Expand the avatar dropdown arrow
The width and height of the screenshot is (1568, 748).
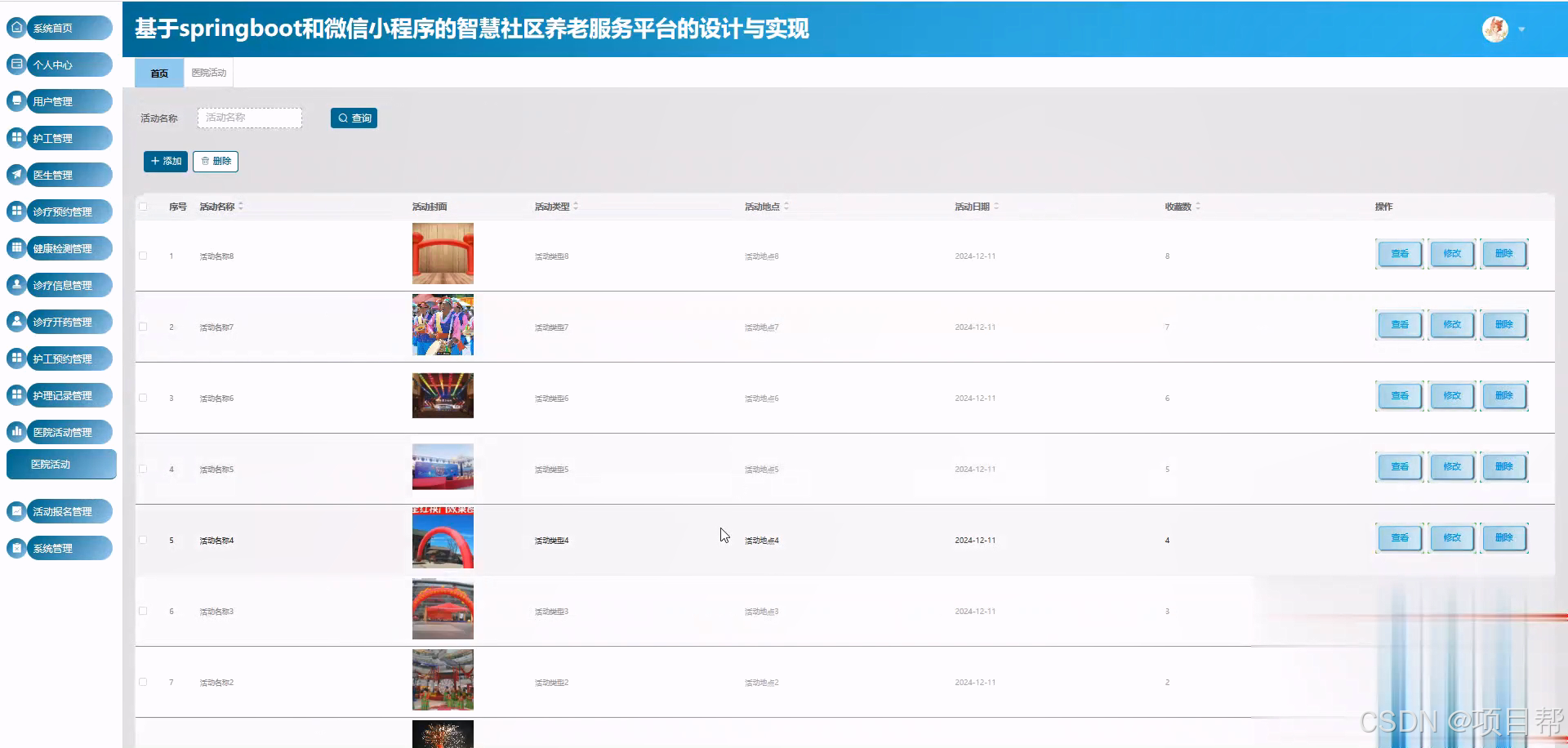click(x=1521, y=29)
